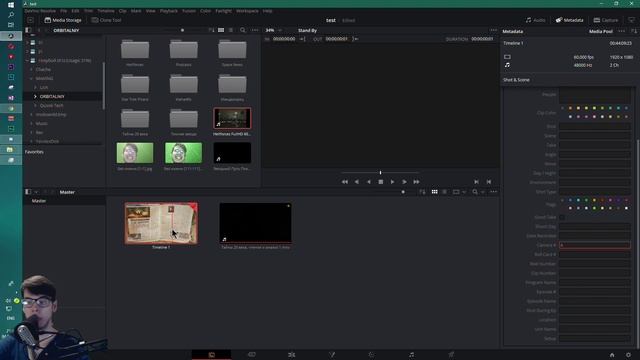Open Project Manager home icon
This screenshot has width=640, height=360.
click(612, 355)
